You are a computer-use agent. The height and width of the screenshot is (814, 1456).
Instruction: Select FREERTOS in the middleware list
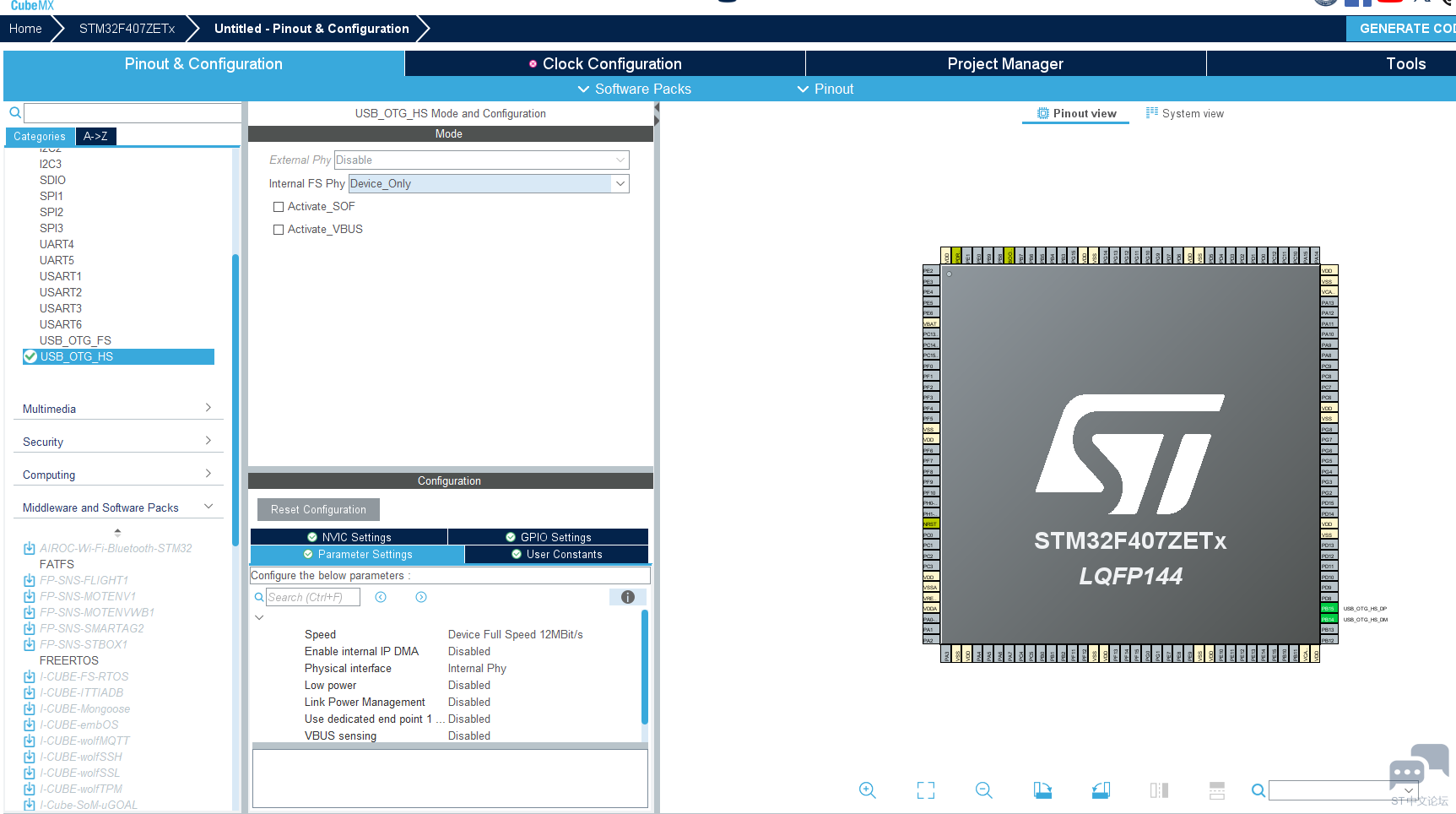coord(69,660)
